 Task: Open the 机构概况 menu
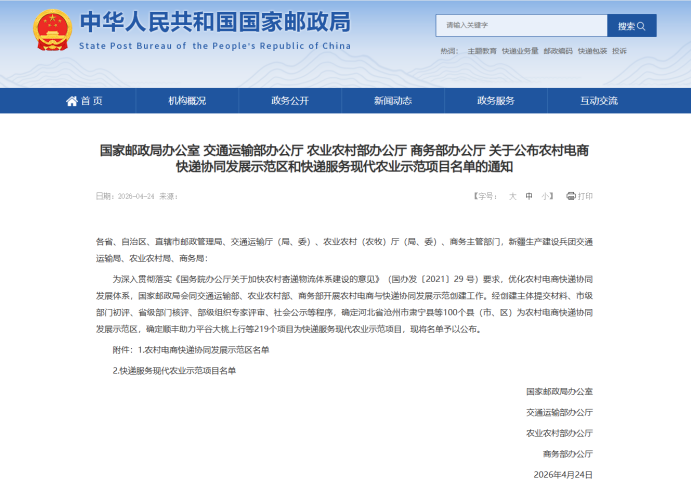click(x=187, y=101)
